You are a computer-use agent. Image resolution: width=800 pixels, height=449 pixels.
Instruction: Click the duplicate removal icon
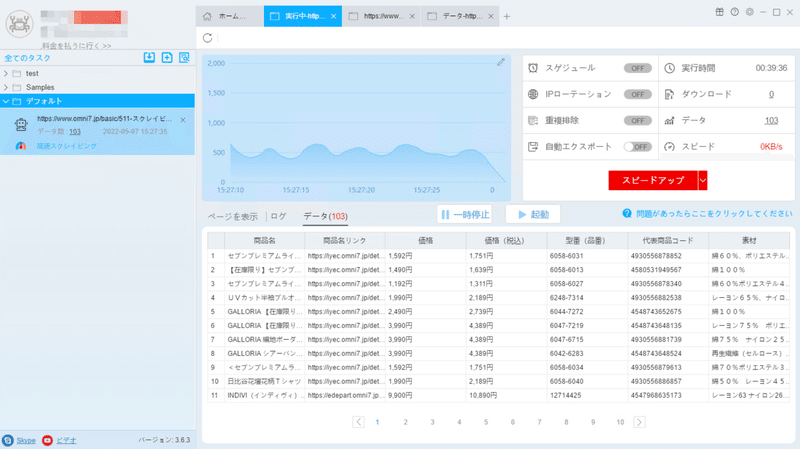[533, 120]
